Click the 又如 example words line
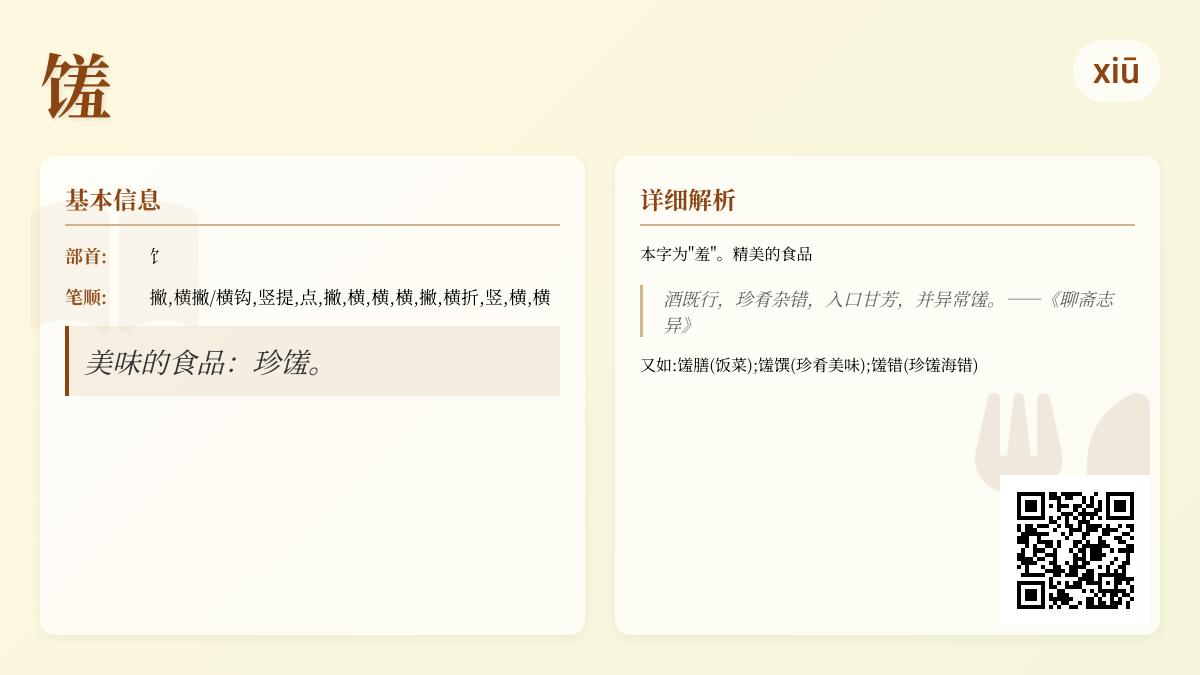Viewport: 1200px width, 675px height. [x=809, y=365]
